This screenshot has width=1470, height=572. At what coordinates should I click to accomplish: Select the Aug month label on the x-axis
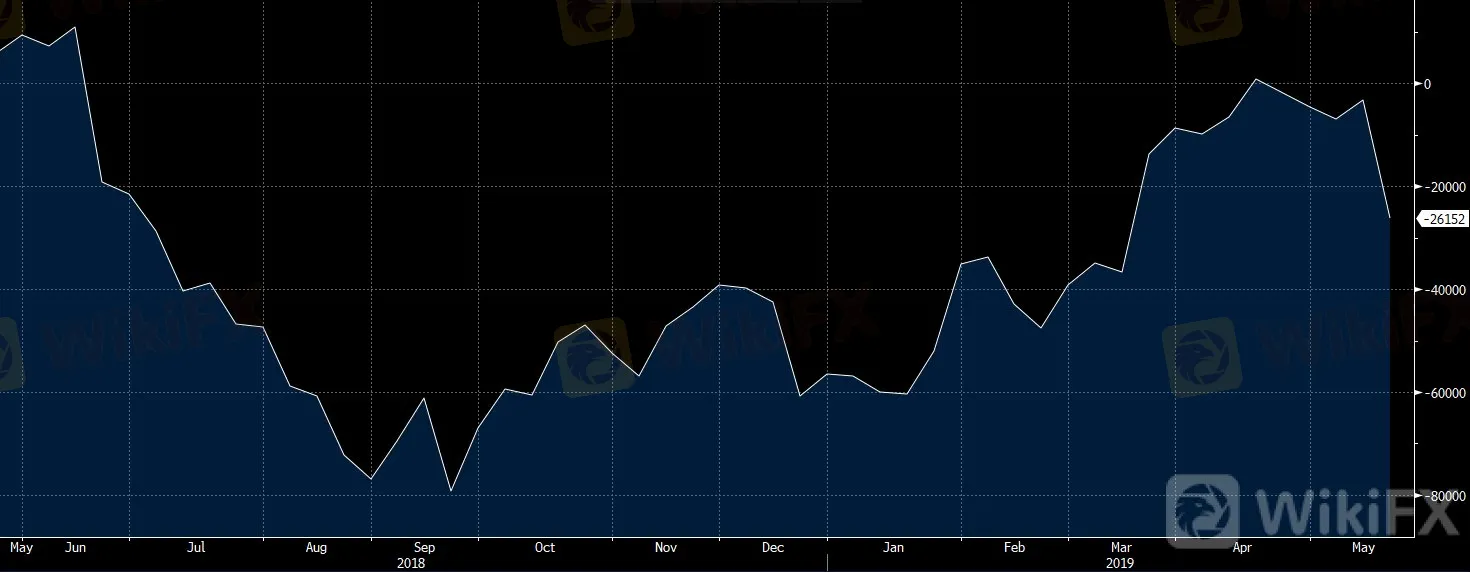click(x=316, y=548)
